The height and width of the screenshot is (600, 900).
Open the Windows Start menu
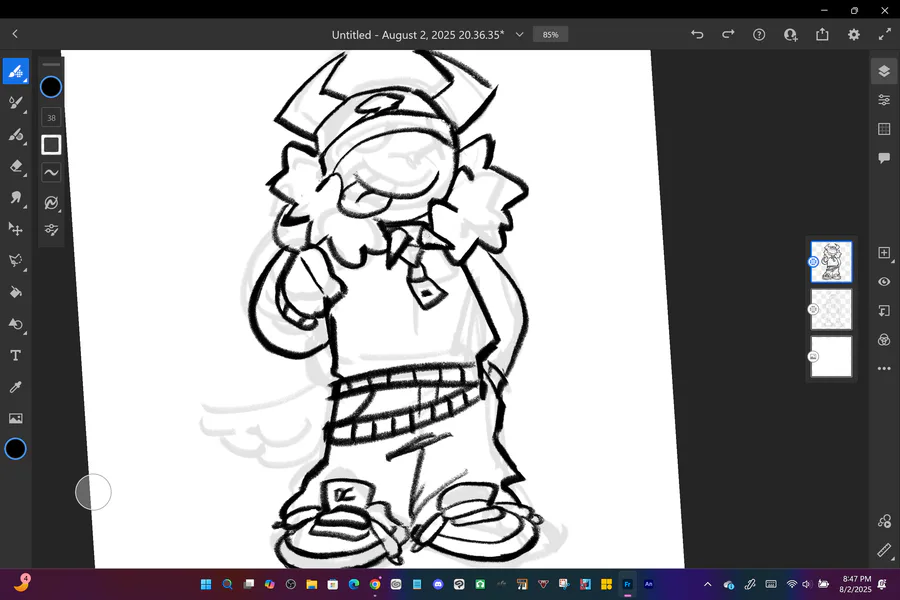206,584
